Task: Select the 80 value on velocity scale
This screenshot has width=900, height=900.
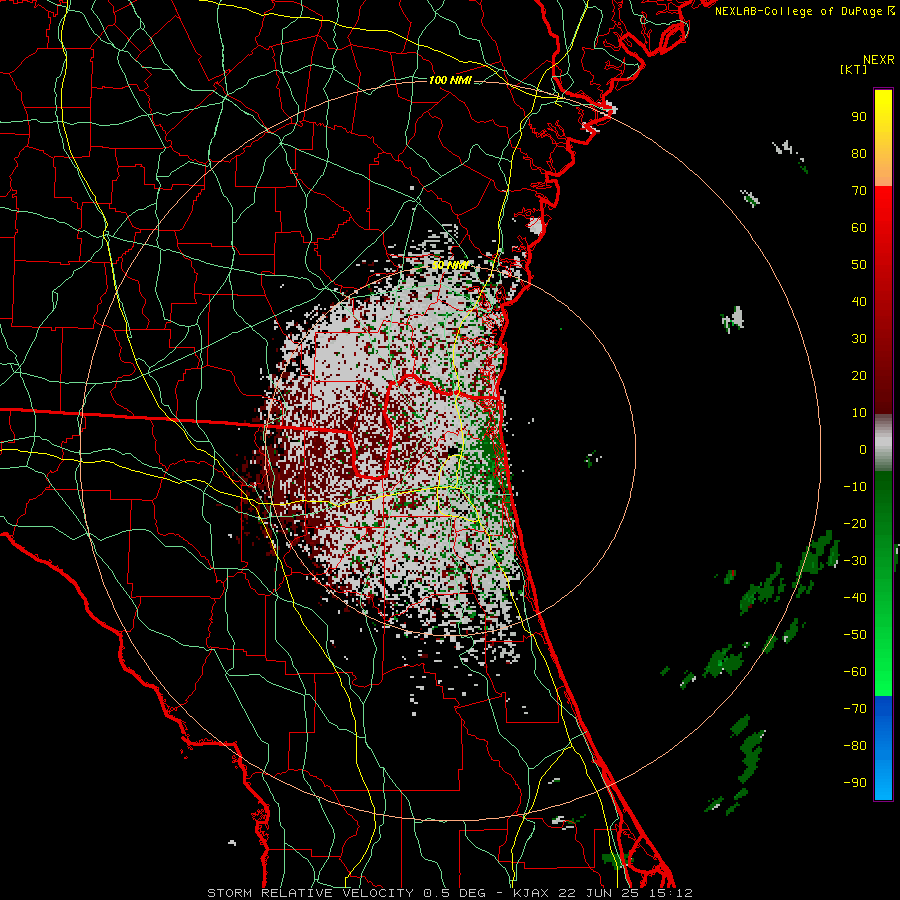Action: pyautogui.click(x=859, y=154)
